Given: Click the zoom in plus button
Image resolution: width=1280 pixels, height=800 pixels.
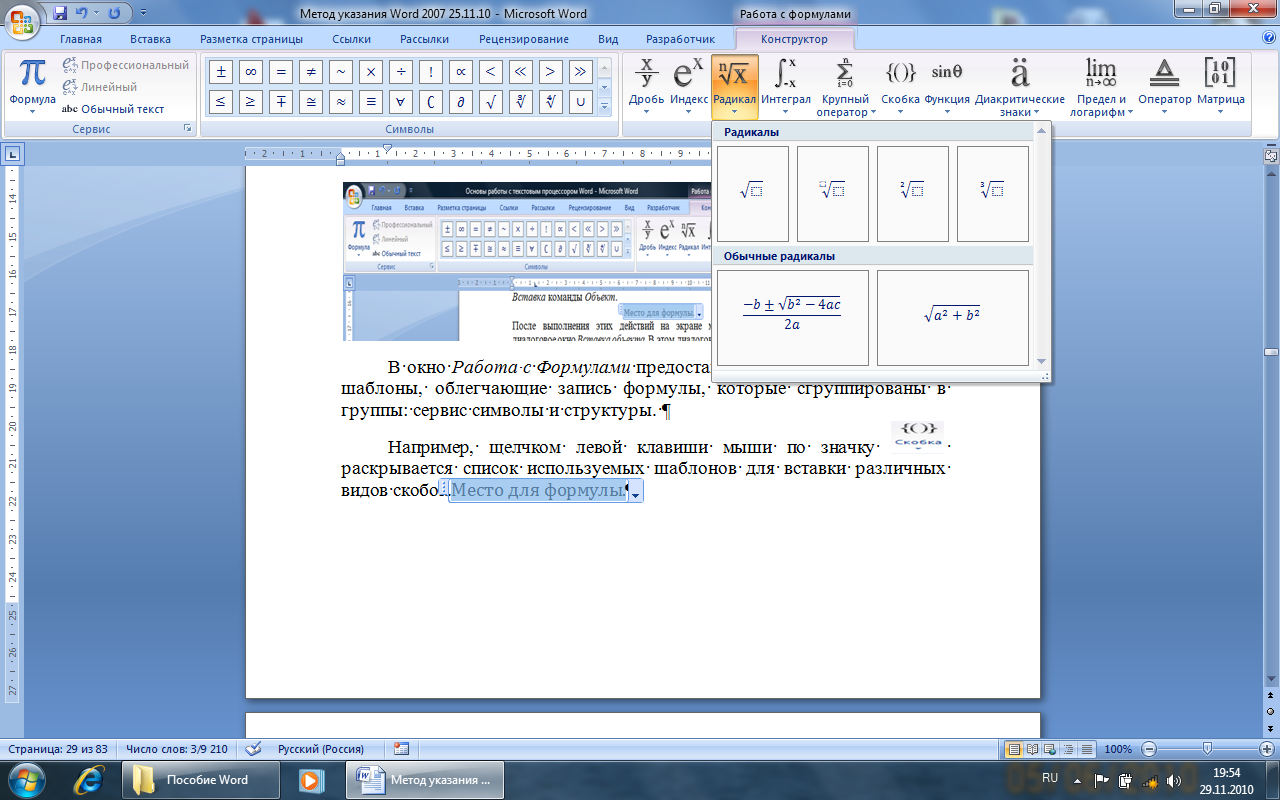Looking at the screenshot, I should pos(1267,749).
